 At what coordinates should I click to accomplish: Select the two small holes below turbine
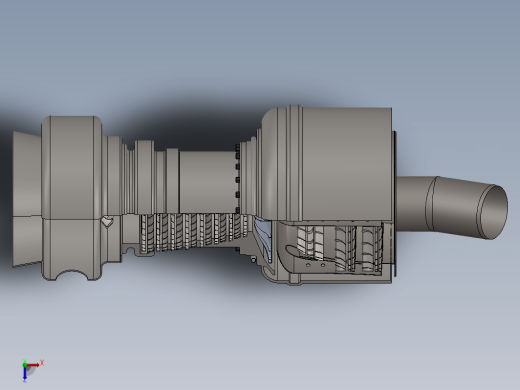315,265
